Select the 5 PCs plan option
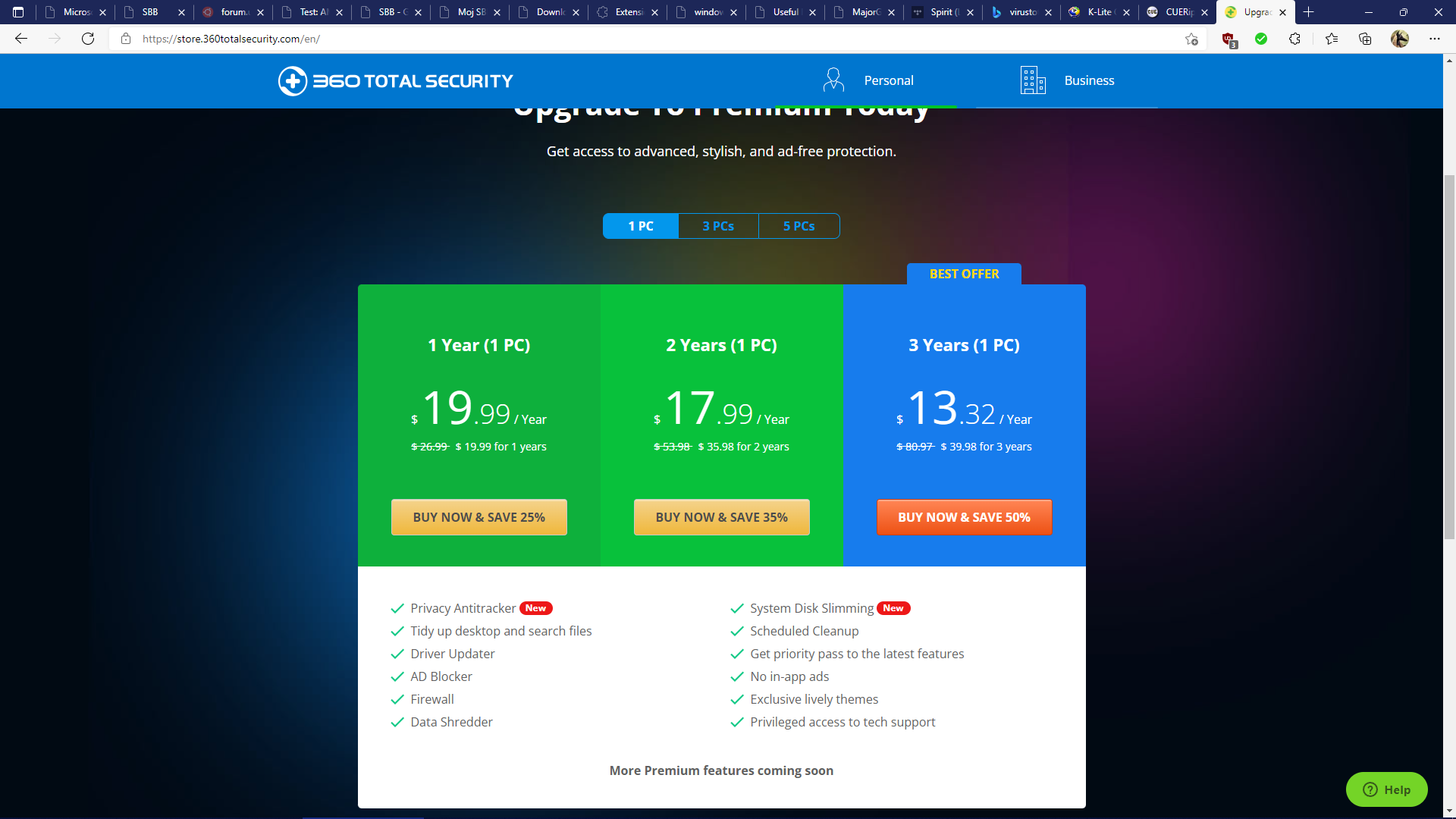This screenshot has width=1456, height=819. (799, 226)
